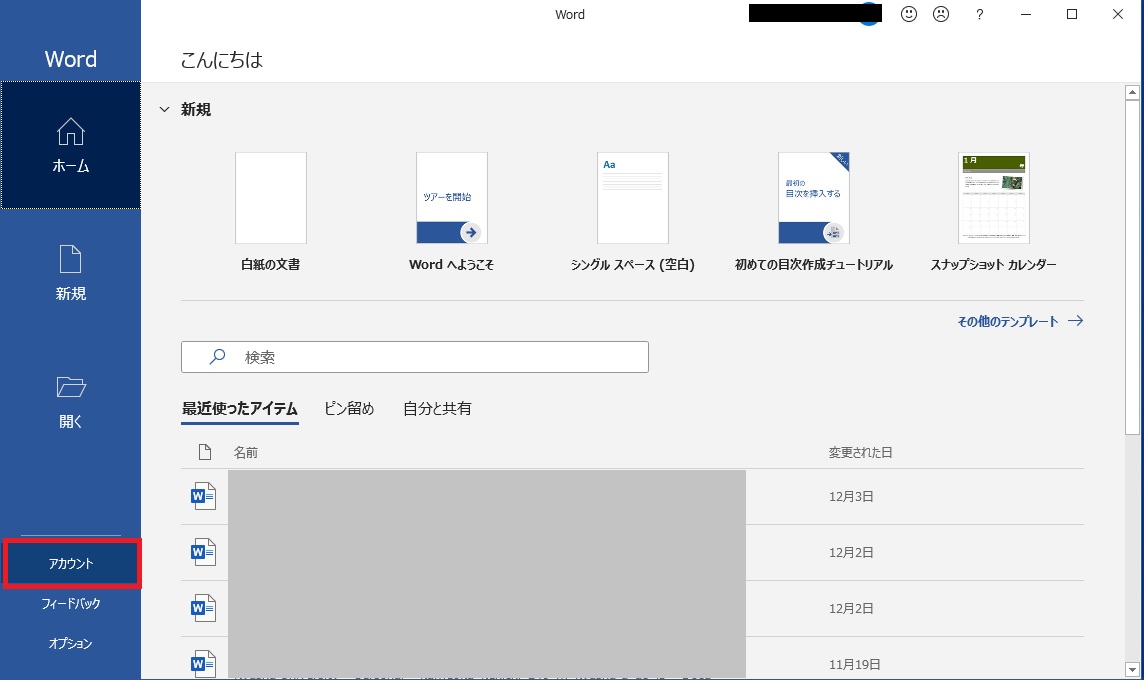Viewport: 1144px width, 680px height.
Task: Click the date 12月3日 in file list
Action: (851, 496)
